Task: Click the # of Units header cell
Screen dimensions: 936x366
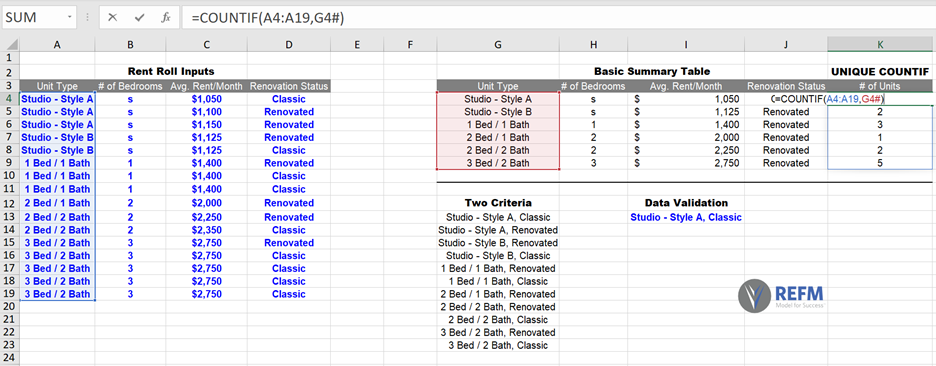Action: 880,86
